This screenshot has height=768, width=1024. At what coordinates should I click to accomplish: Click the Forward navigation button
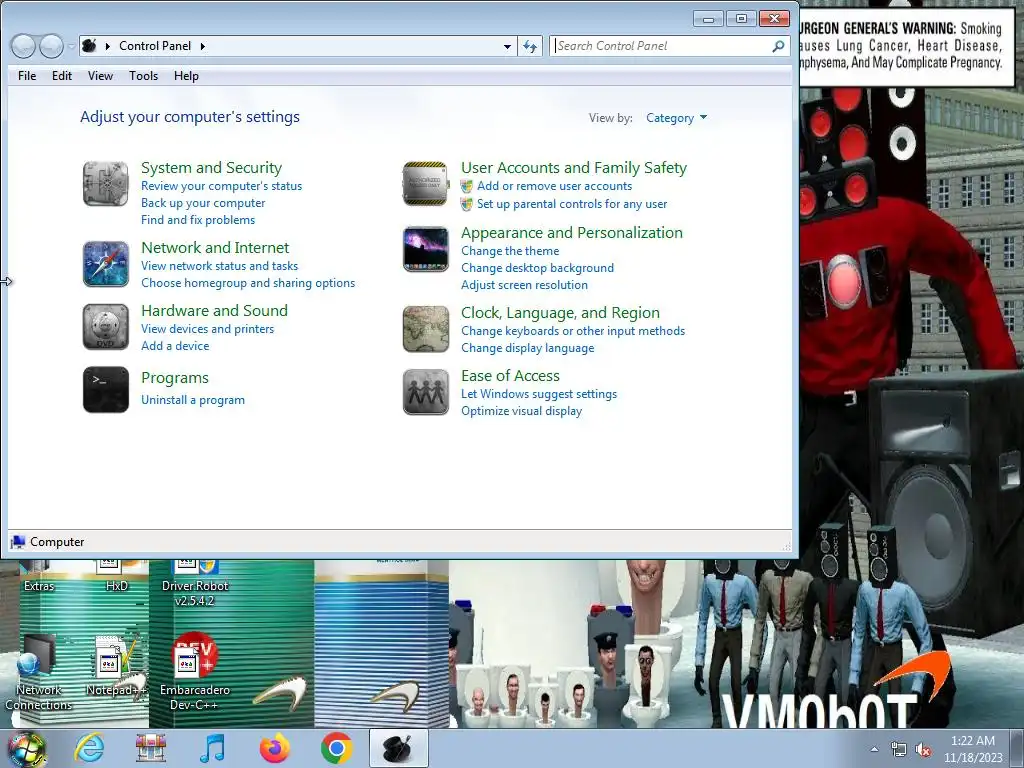point(51,46)
